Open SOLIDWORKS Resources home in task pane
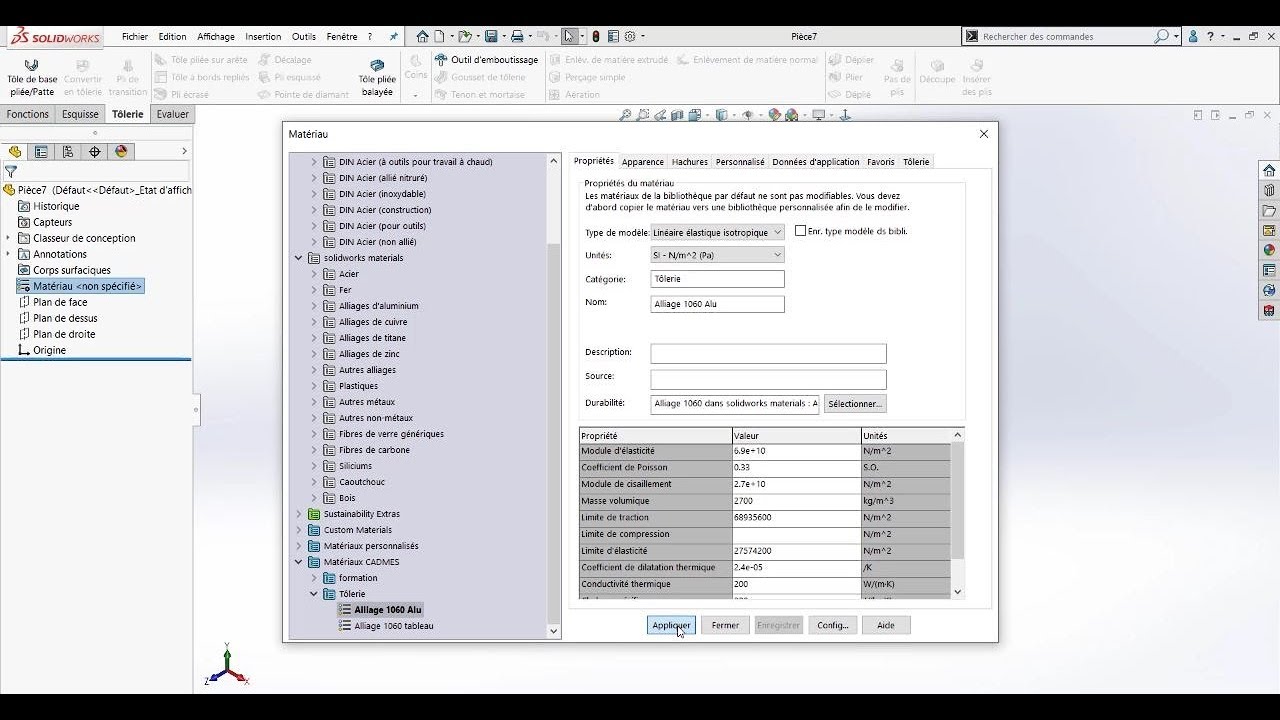 click(x=1269, y=170)
